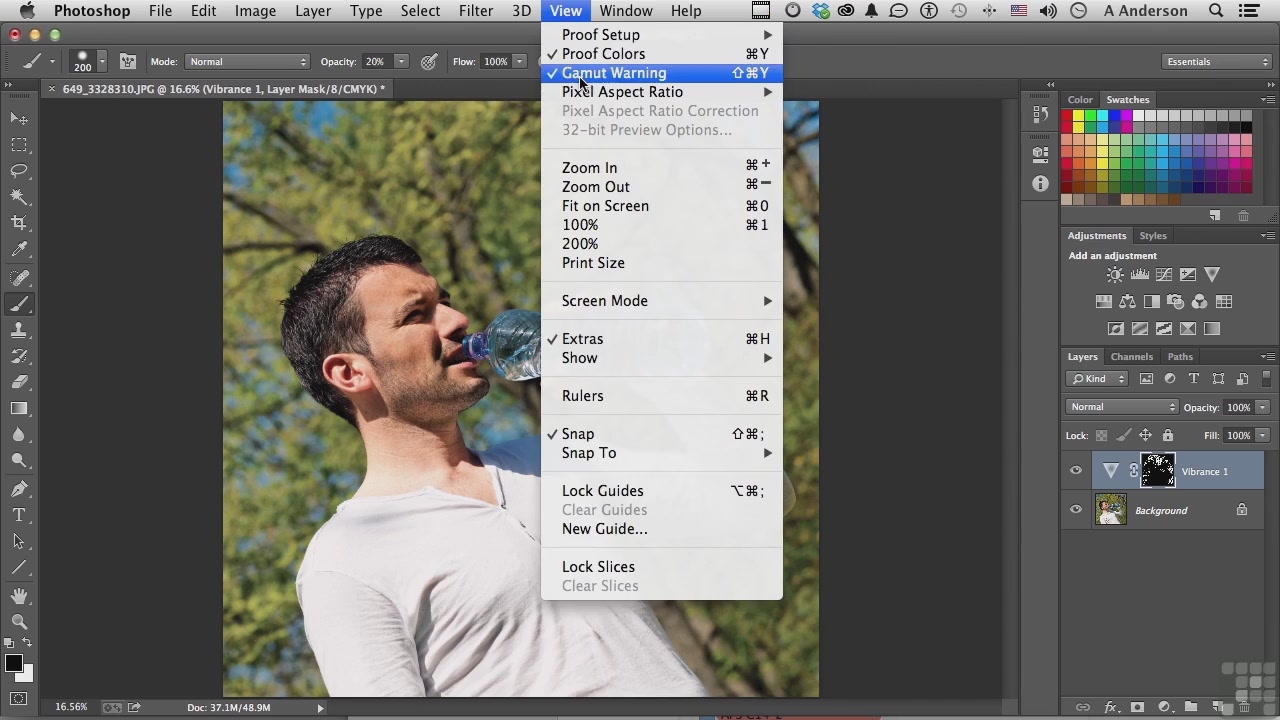The height and width of the screenshot is (720, 1280).
Task: Select the Rectangular Marquee tool
Action: point(19,145)
